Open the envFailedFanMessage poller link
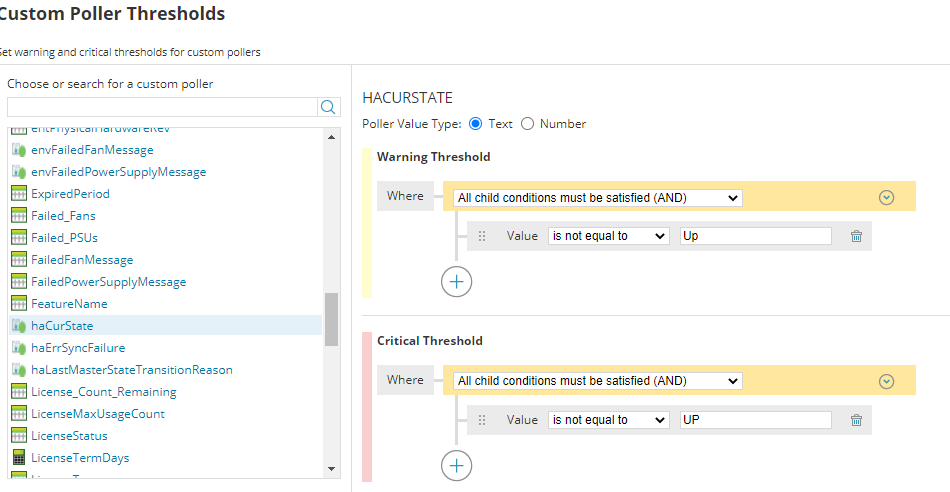This screenshot has width=950, height=492. point(92,150)
